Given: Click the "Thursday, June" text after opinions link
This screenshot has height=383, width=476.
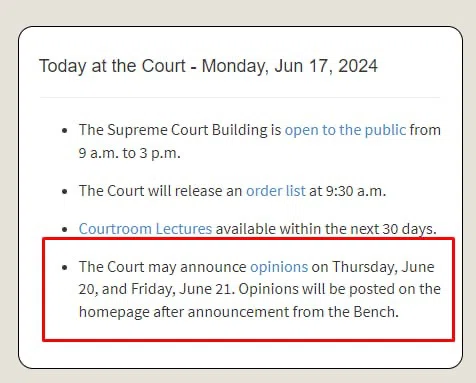Looking at the screenshot, I should coord(383,267).
